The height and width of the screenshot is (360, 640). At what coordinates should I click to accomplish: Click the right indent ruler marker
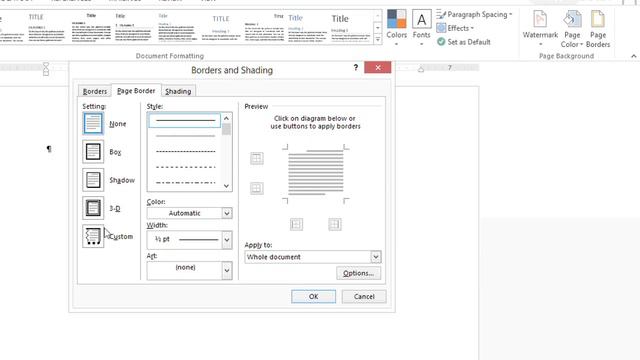tap(421, 70)
